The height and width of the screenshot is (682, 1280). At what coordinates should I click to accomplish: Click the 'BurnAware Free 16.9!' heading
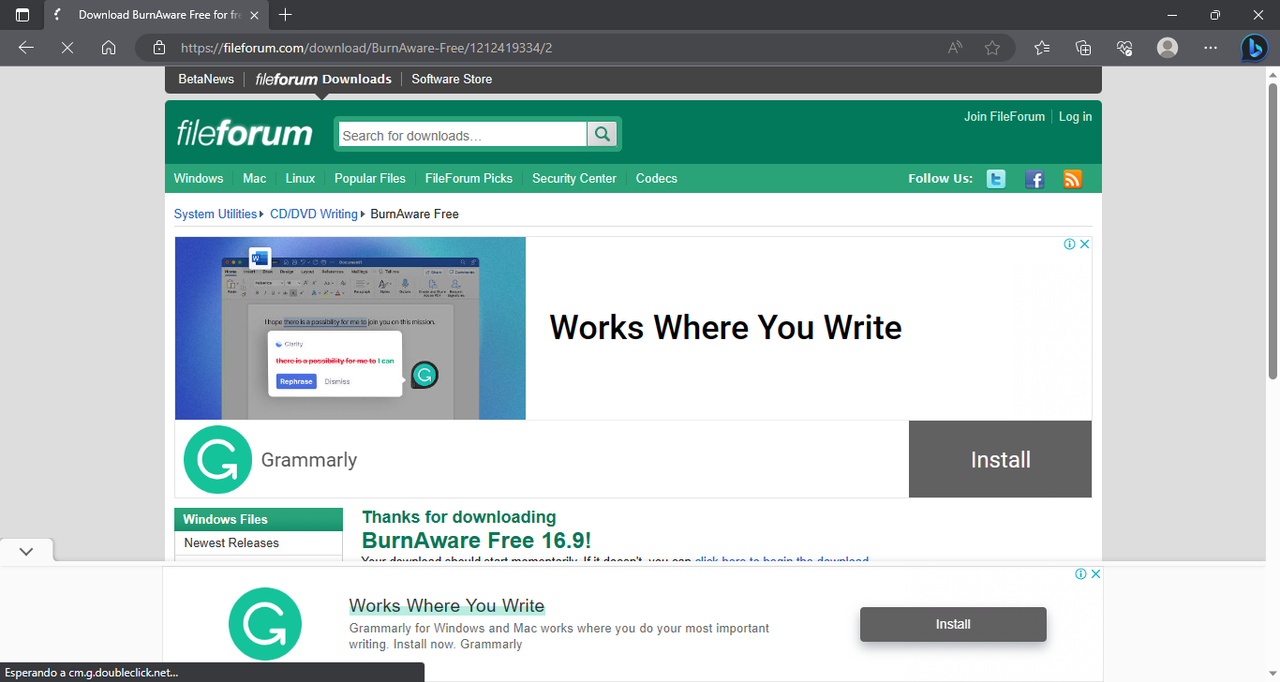pos(476,540)
